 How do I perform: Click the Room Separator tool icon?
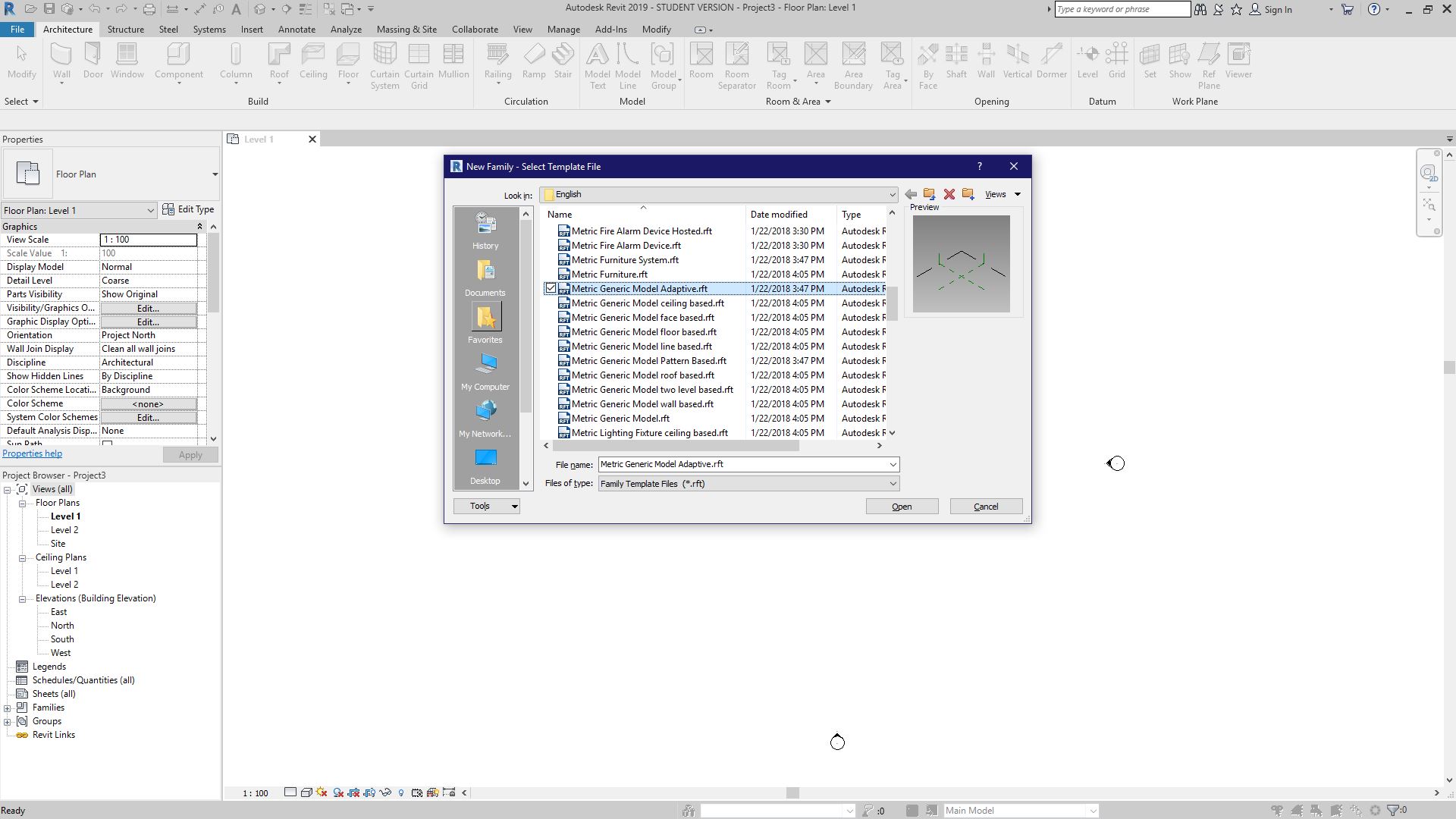click(x=736, y=55)
